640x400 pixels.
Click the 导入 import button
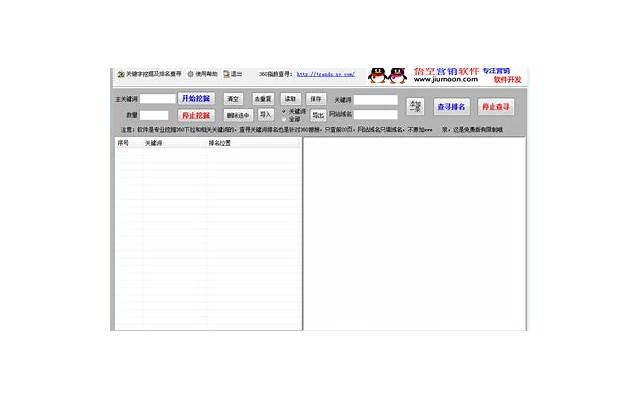point(266,115)
